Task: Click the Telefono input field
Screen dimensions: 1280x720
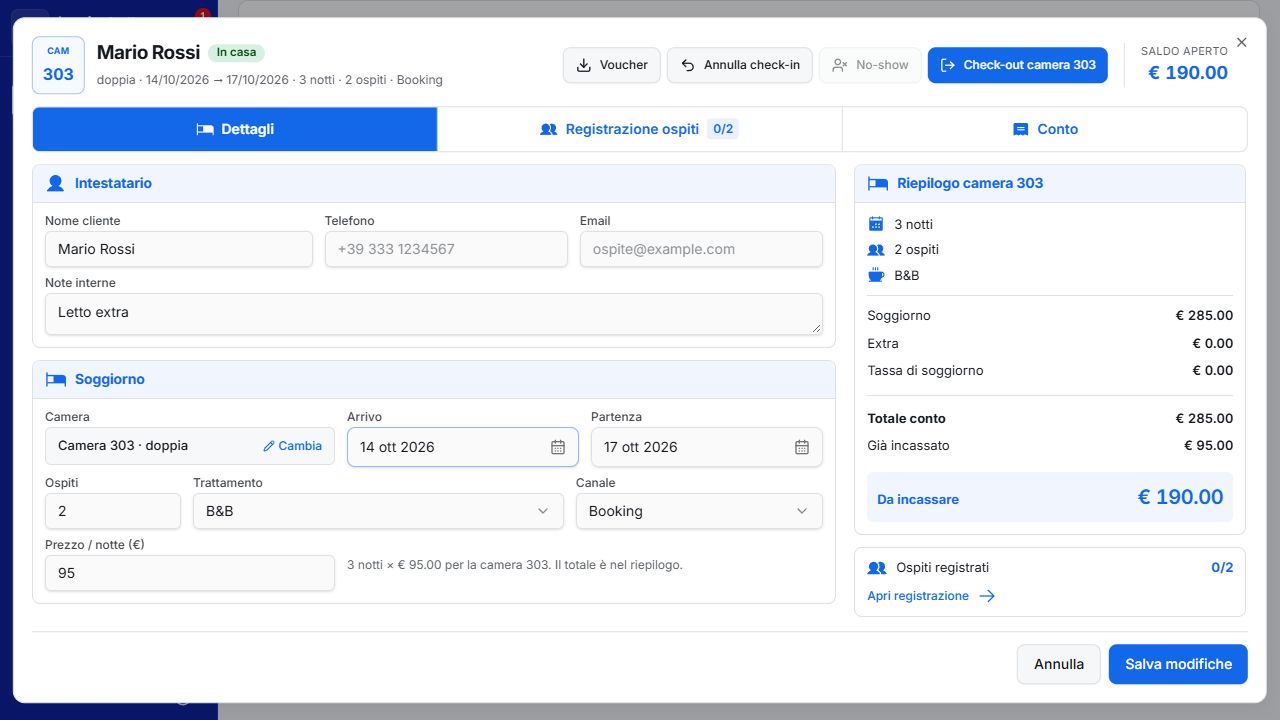Action: coord(446,249)
